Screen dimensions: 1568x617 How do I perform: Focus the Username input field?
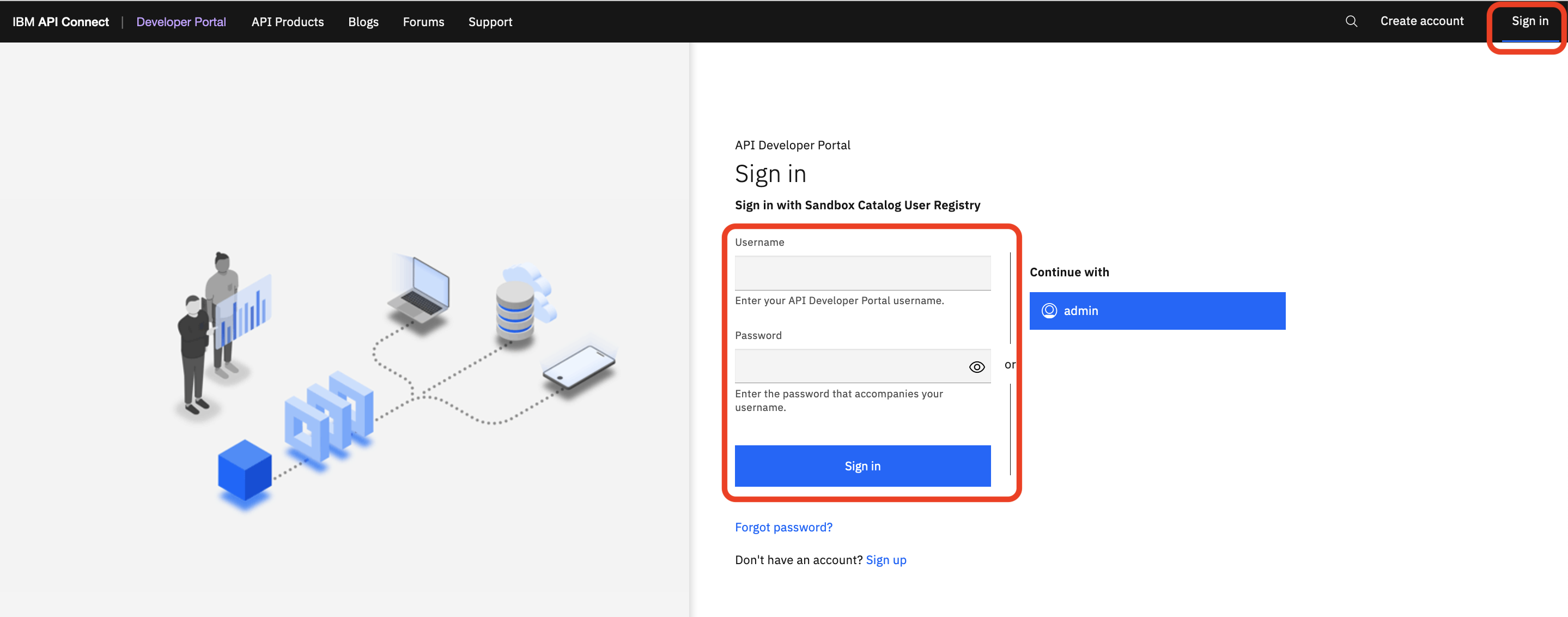pos(862,273)
